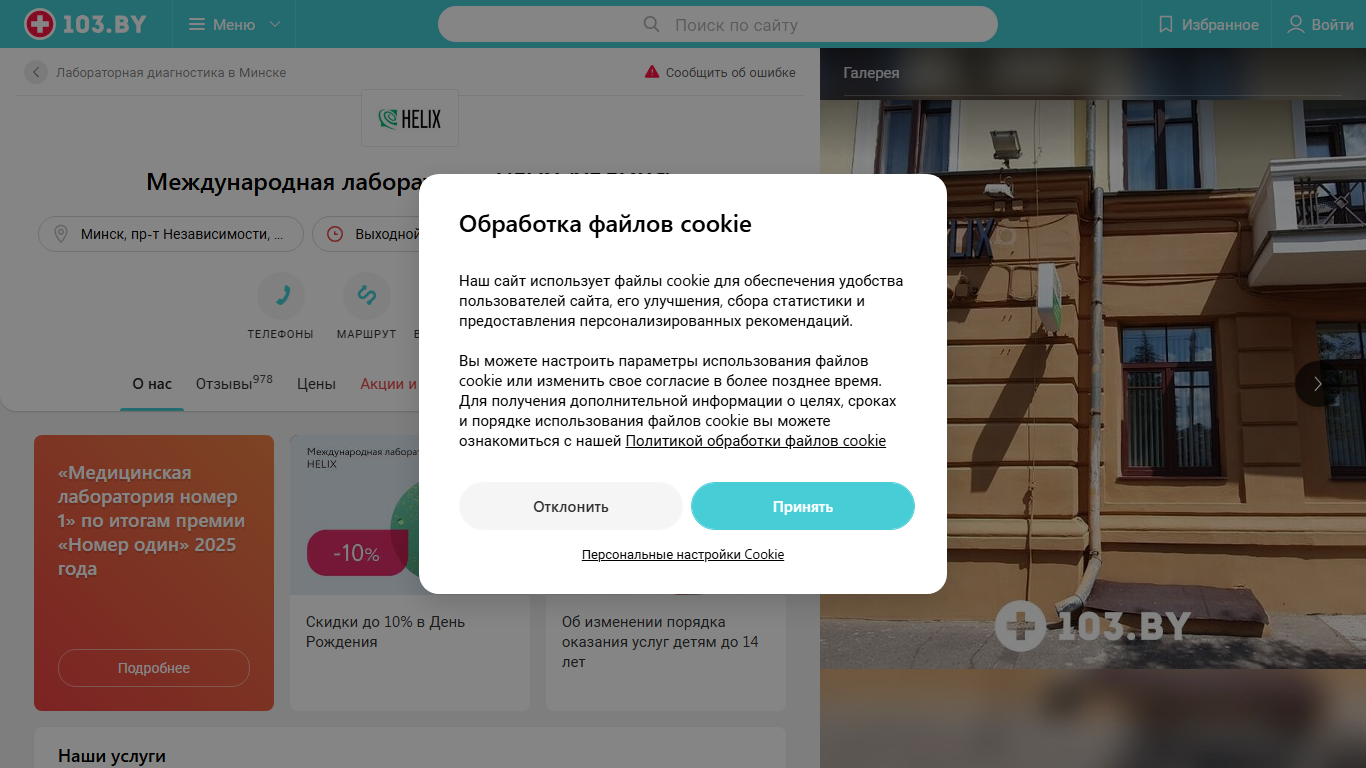The height and width of the screenshot is (768, 1366).
Task: Expand the address Минск, пр-т Независимости
Action: pyautogui.click(x=171, y=234)
